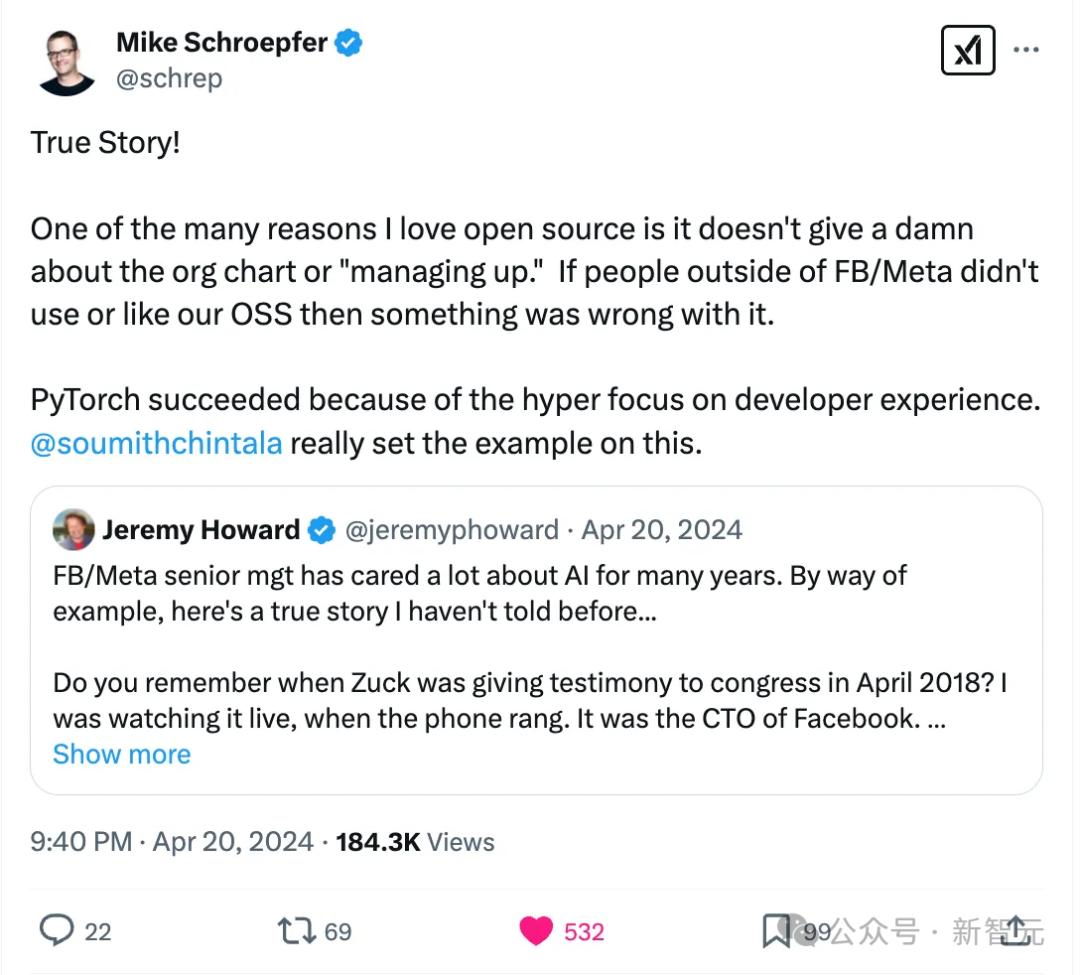Click the share upload icon
The image size is (1080, 975).
[x=1016, y=931]
